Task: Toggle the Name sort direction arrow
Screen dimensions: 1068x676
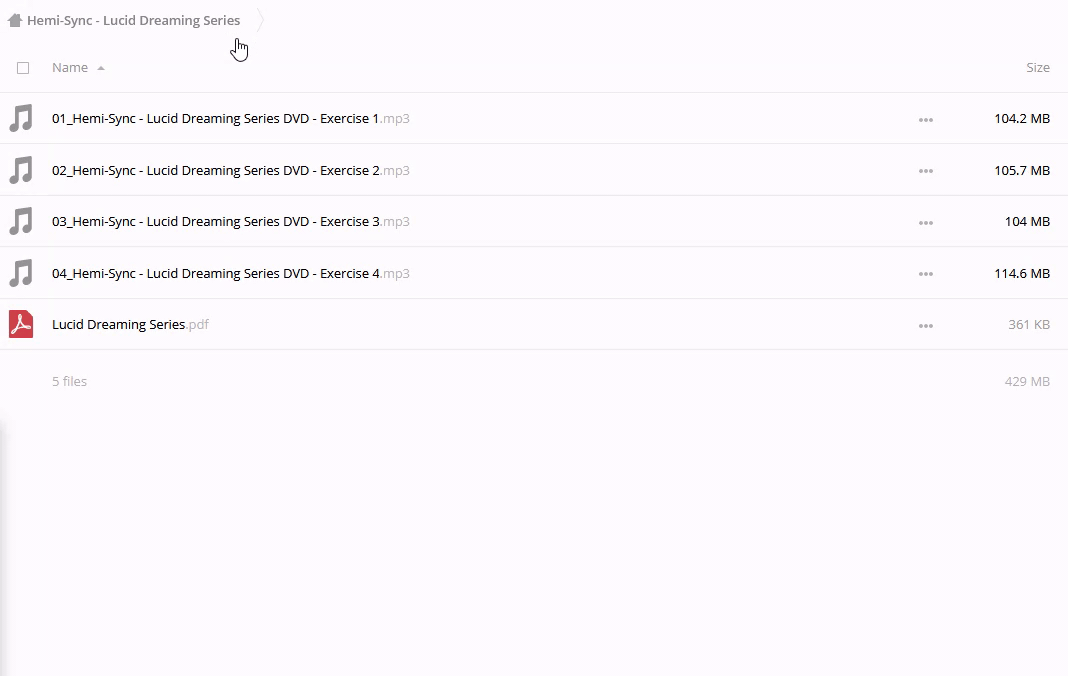Action: tap(101, 68)
